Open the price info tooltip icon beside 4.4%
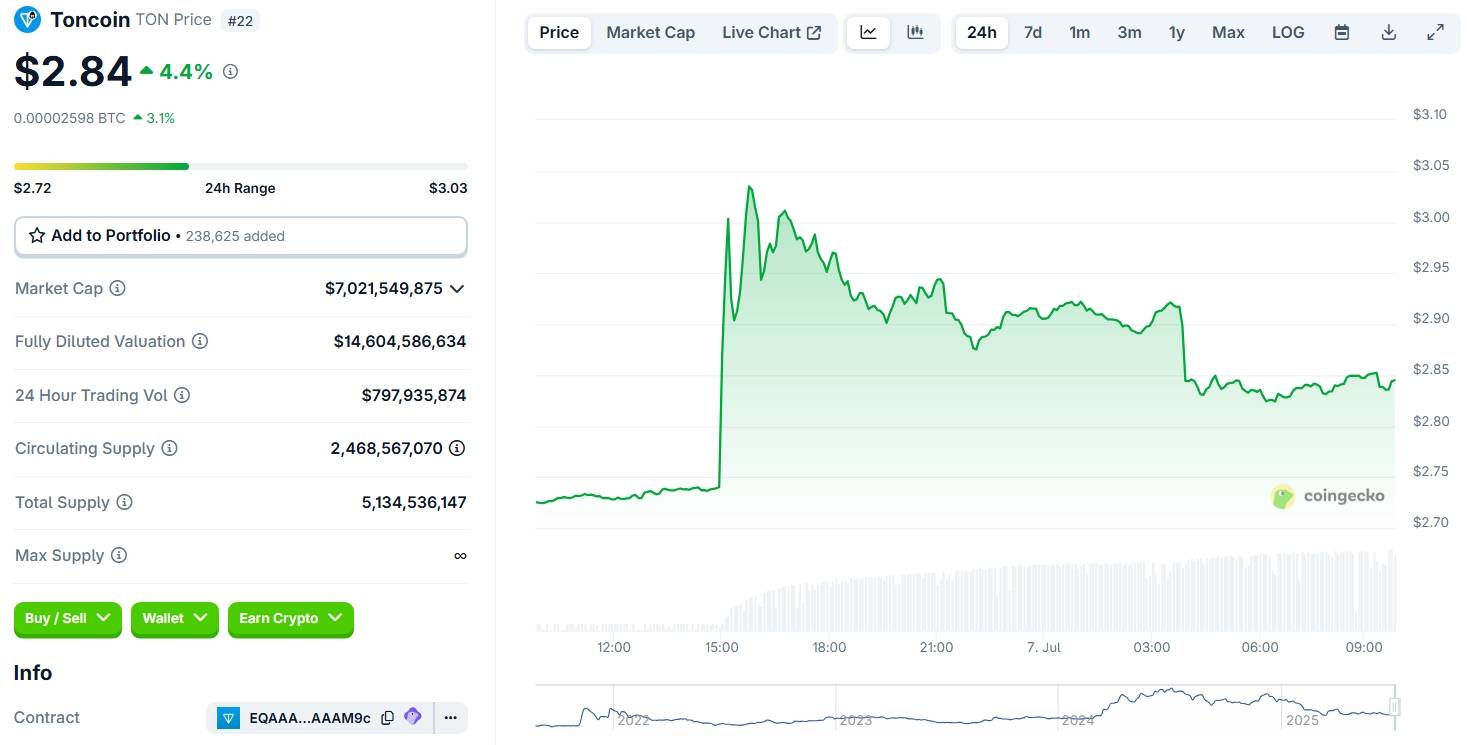Image resolution: width=1467 pixels, height=745 pixels. [230, 72]
